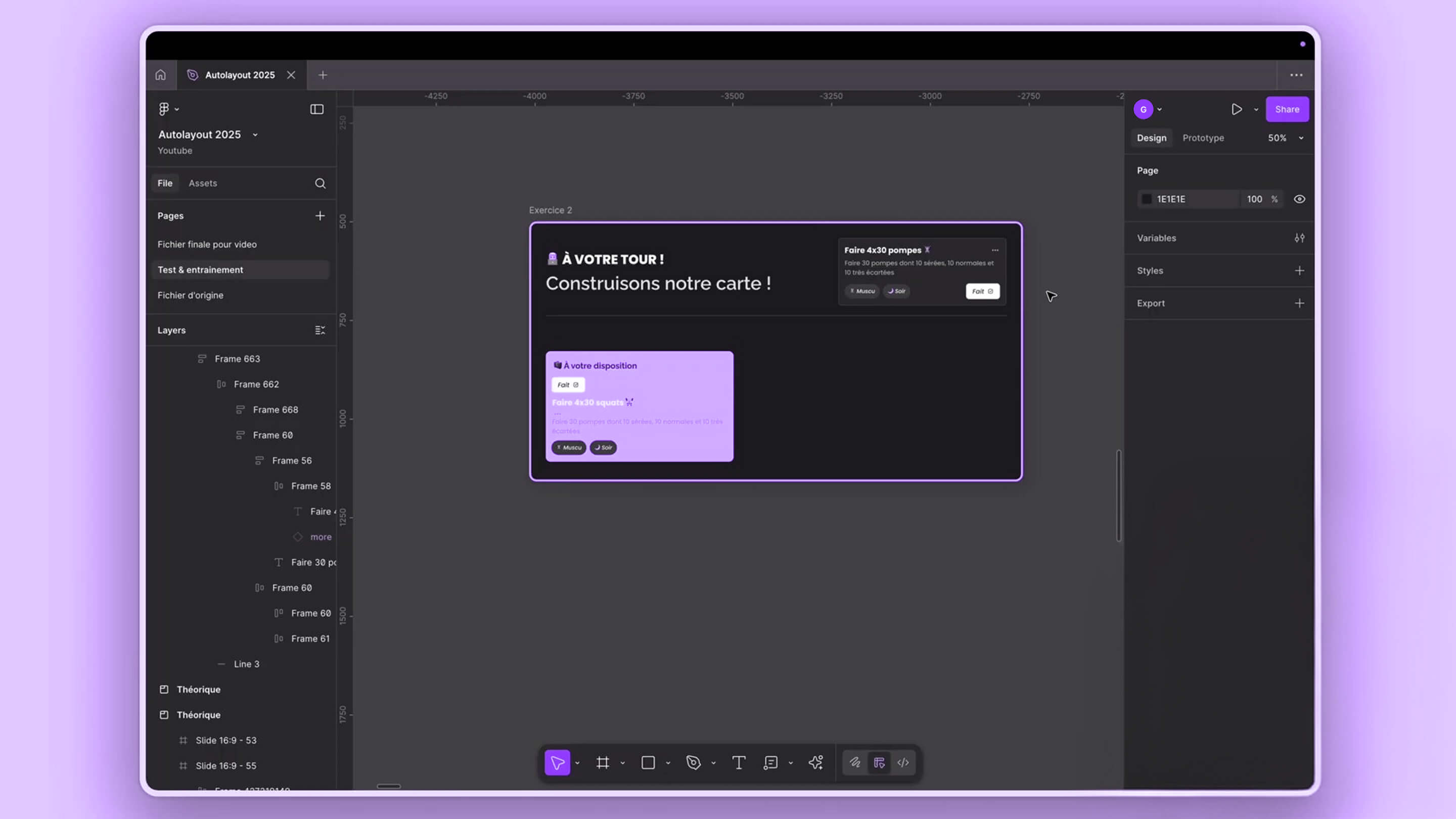Select the Pen tool
The image size is (1456, 819).
pos(693,762)
